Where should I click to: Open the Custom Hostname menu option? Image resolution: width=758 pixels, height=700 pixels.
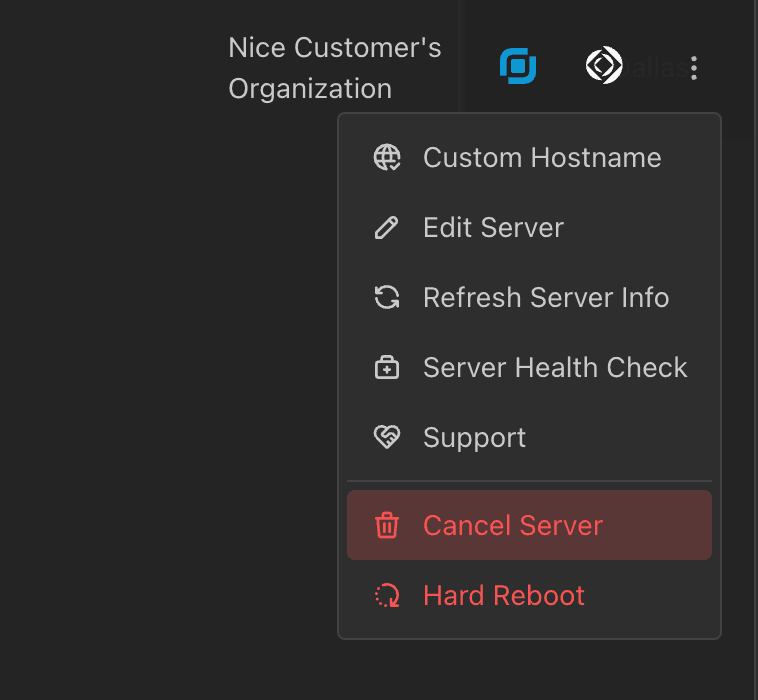[541, 158]
